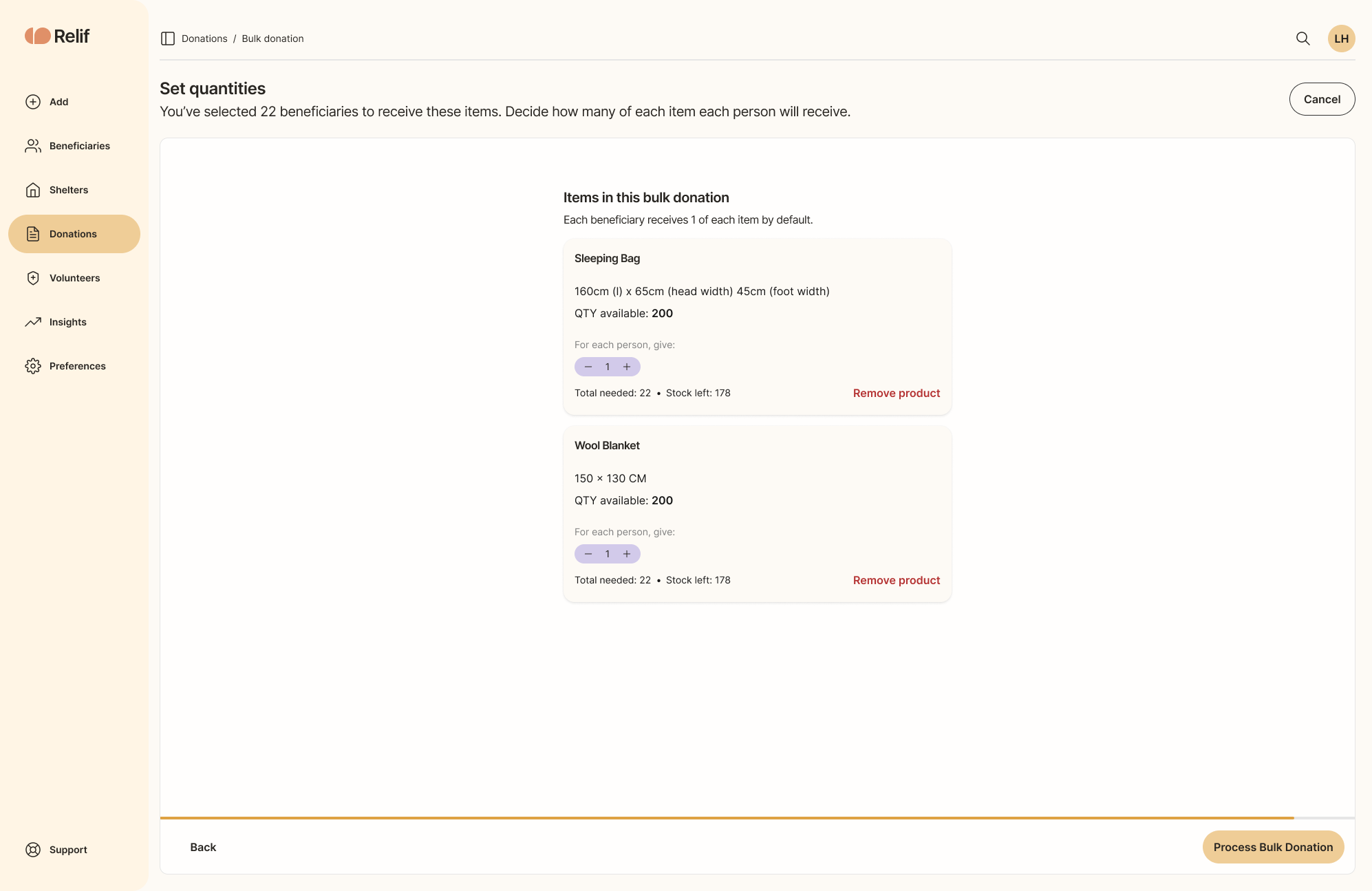Click the Add plus-circle icon
Viewport: 1372px width, 891px height.
pos(33,102)
